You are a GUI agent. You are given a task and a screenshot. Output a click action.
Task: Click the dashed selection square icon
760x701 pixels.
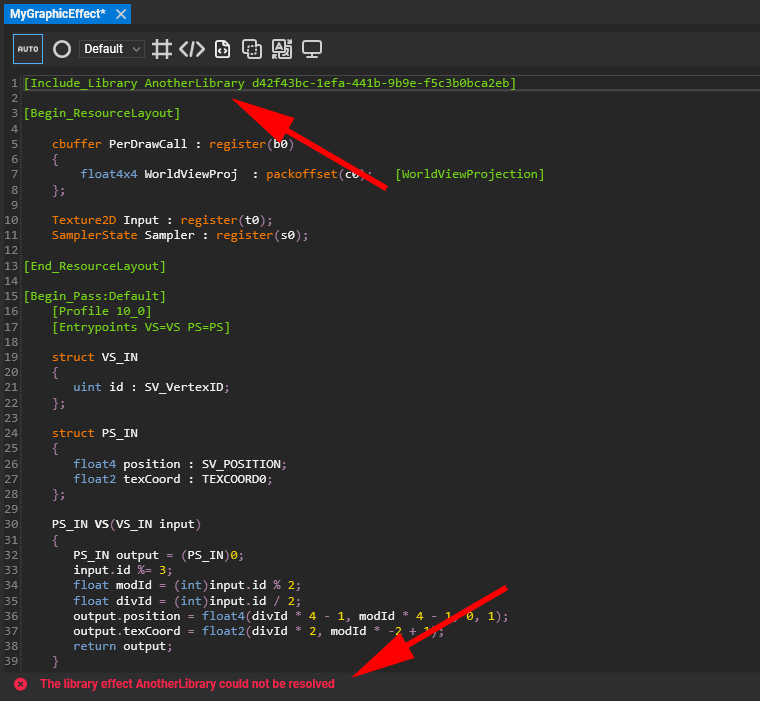tap(252, 49)
